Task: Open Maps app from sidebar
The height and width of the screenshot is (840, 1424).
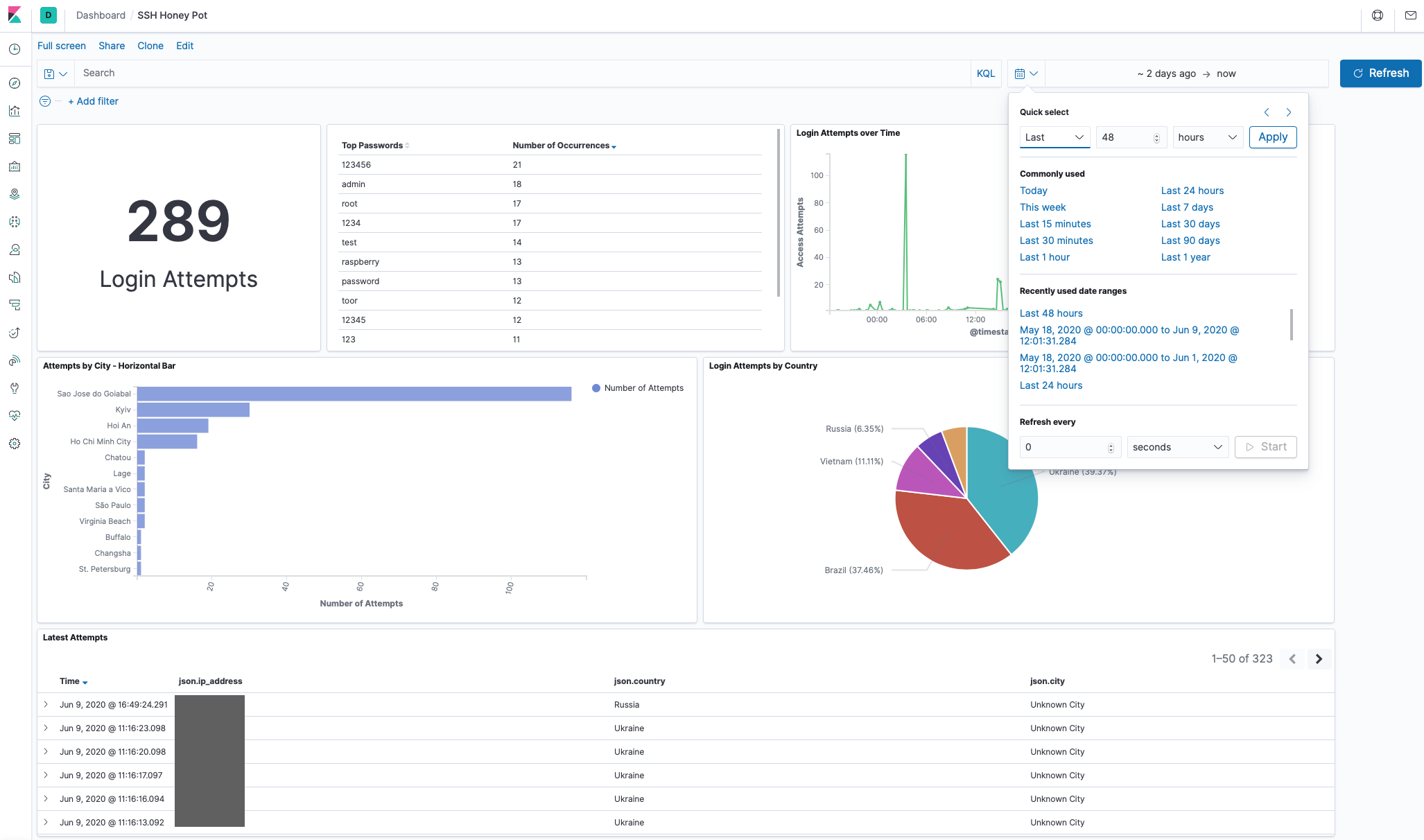Action: pyautogui.click(x=15, y=194)
